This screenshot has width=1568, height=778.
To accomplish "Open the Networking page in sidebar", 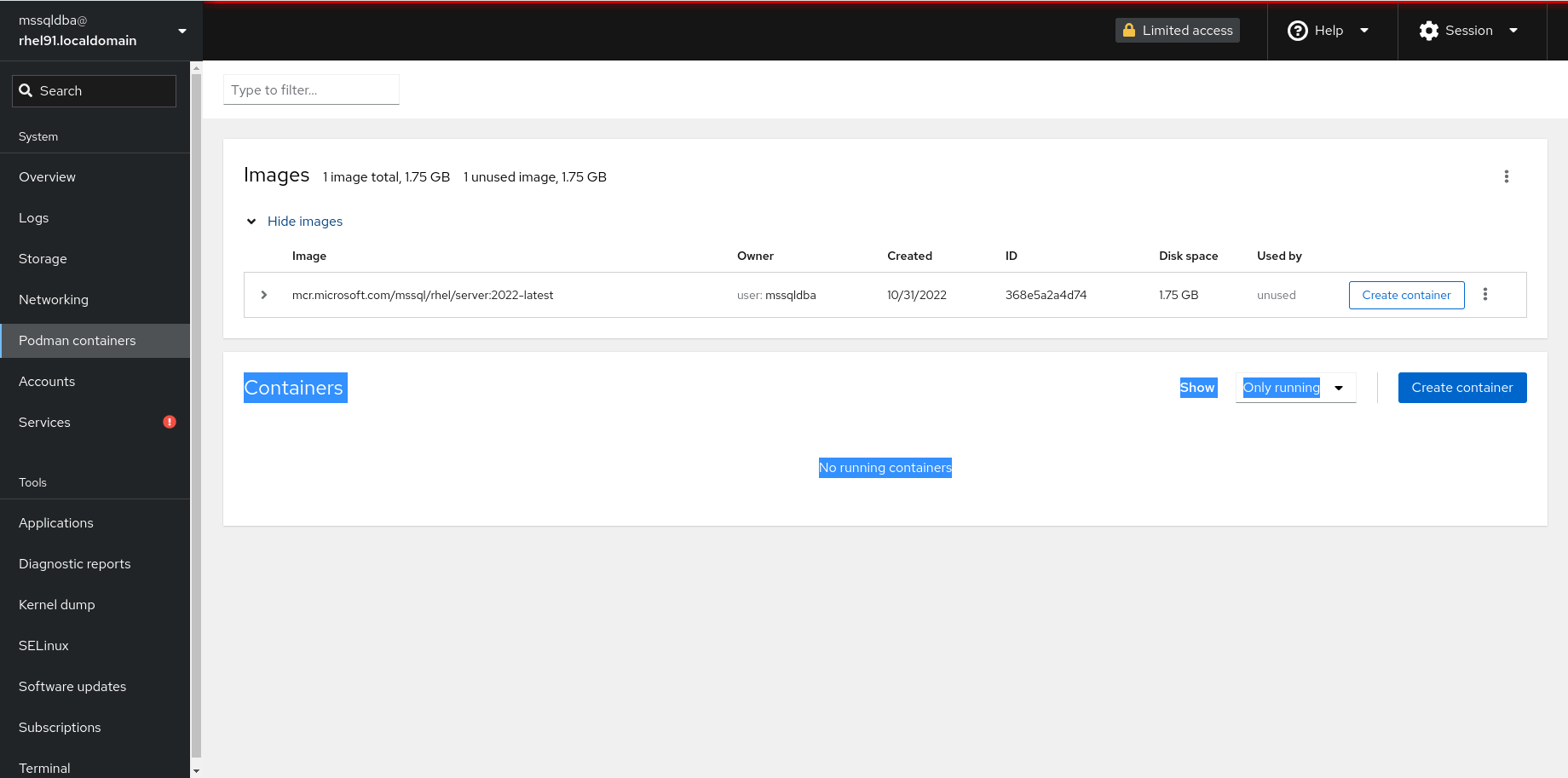I will (x=54, y=300).
